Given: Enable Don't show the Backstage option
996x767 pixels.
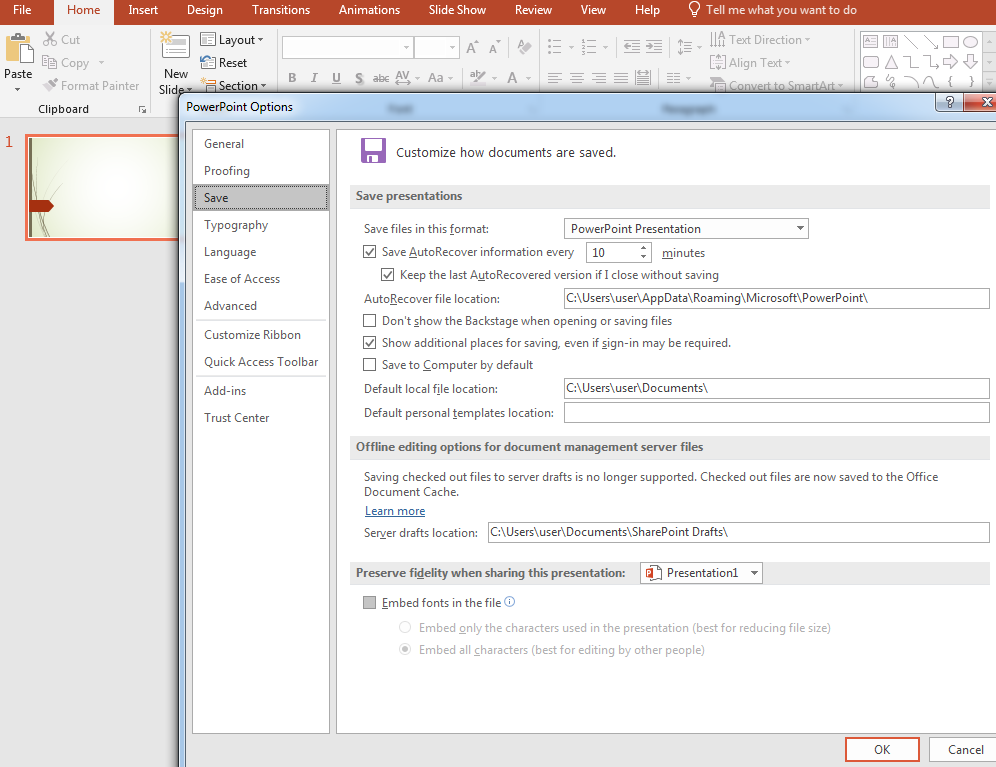Looking at the screenshot, I should pyautogui.click(x=369, y=320).
